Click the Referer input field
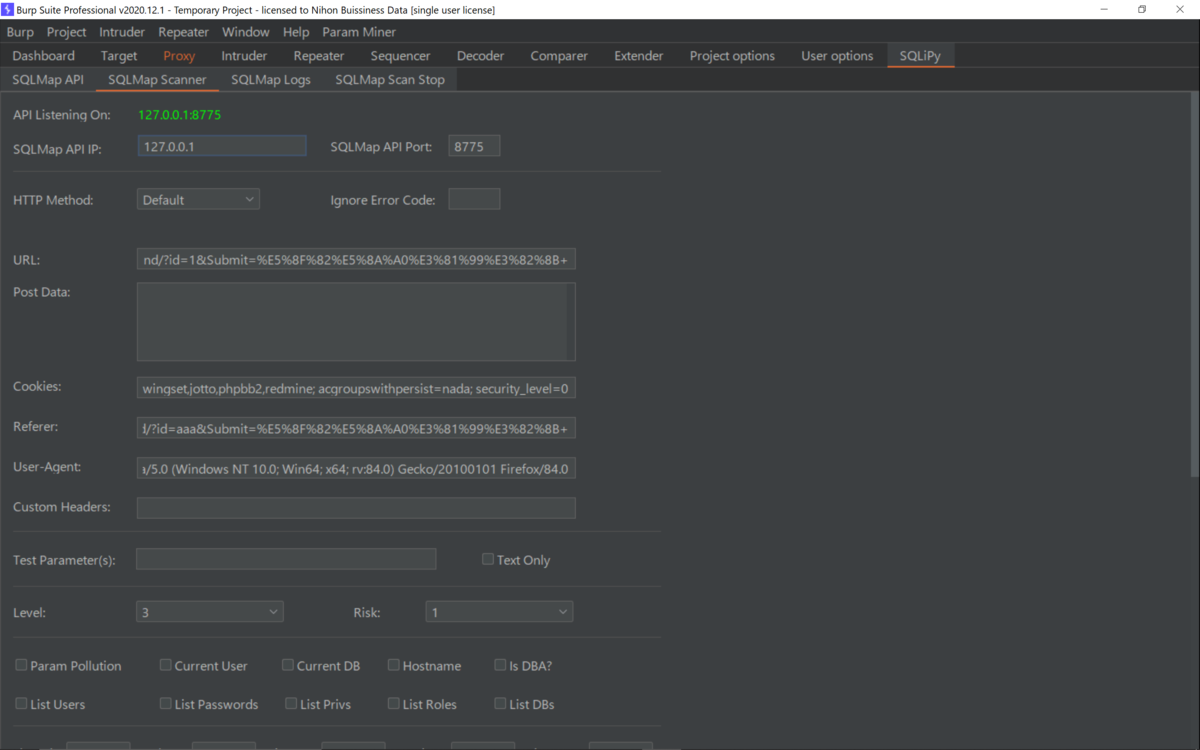The height and width of the screenshot is (750, 1200). click(356, 428)
